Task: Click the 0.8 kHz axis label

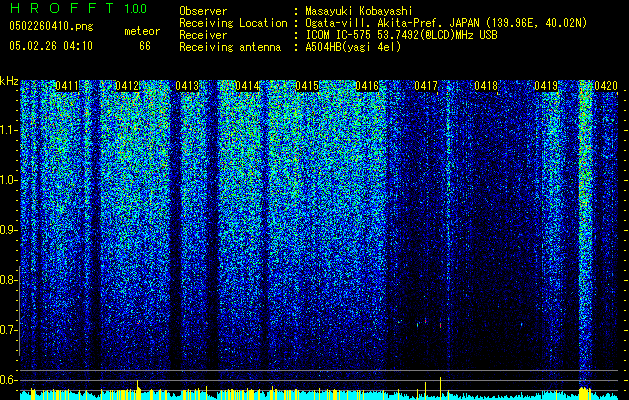Action: coord(8,280)
